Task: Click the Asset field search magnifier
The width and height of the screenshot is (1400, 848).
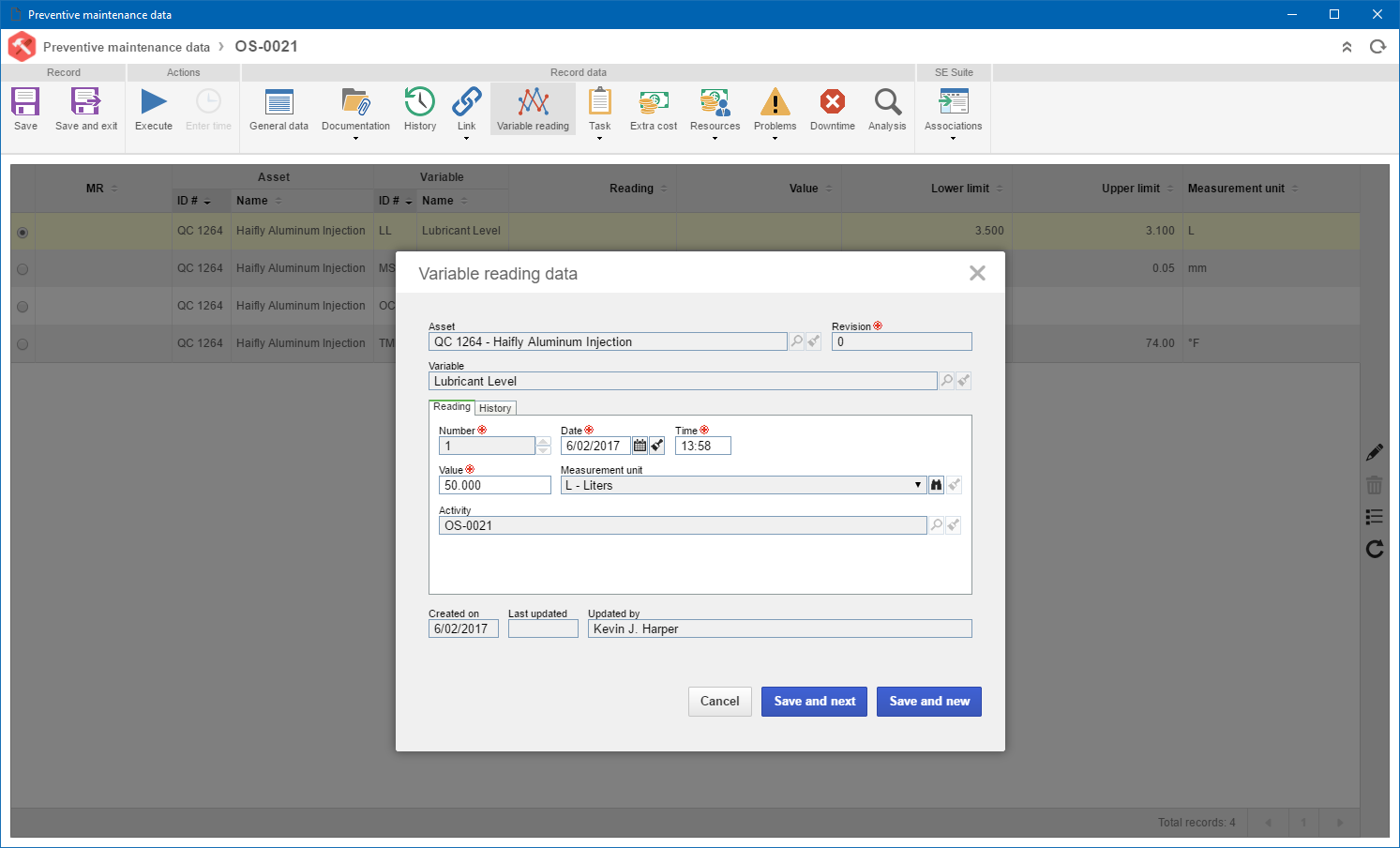Action: point(797,341)
